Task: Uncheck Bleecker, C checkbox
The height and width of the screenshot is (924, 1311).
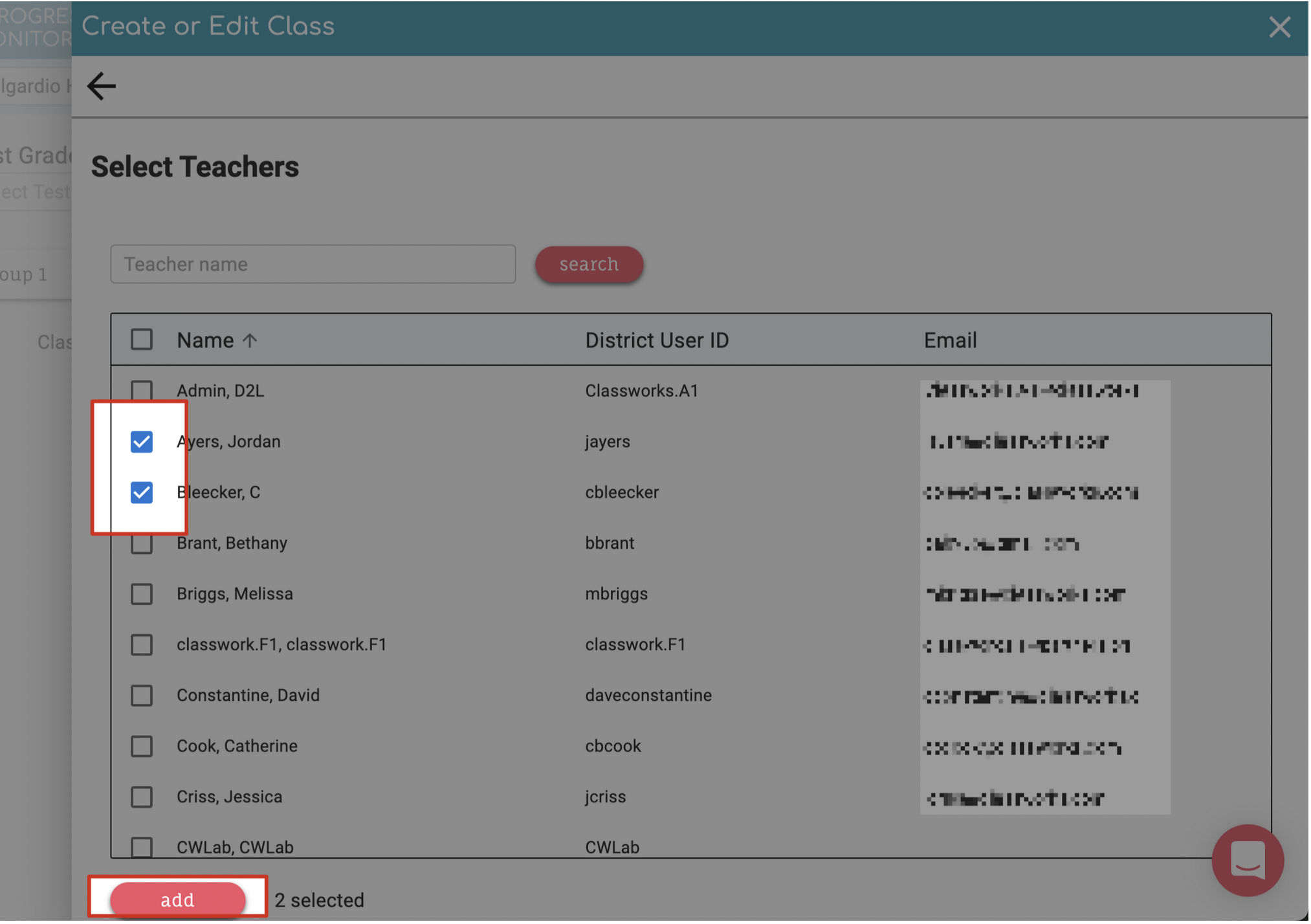Action: 142,493
